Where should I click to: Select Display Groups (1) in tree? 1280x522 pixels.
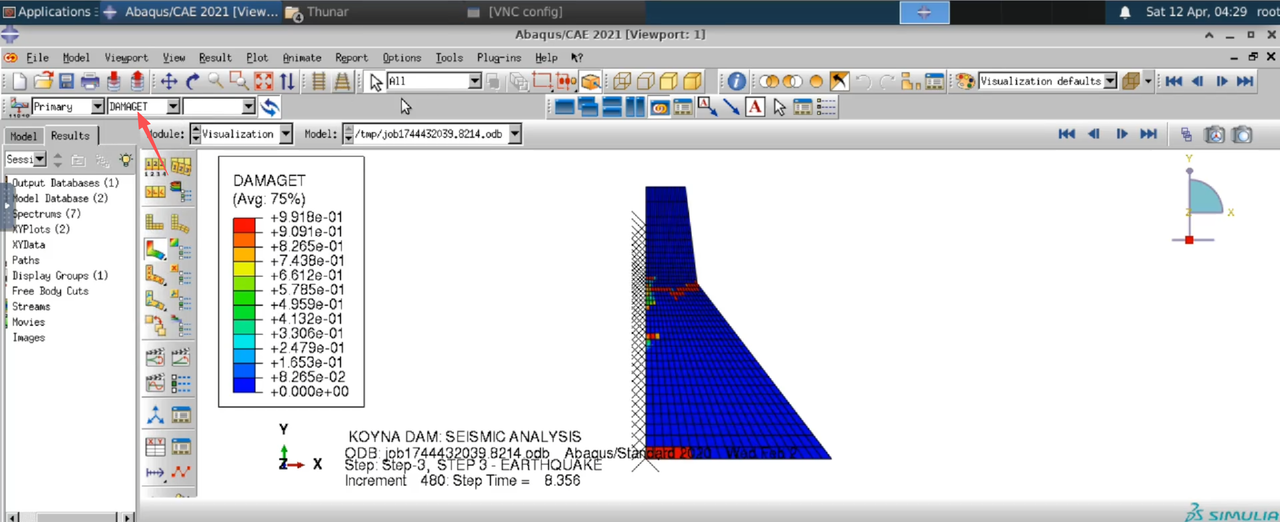60,275
